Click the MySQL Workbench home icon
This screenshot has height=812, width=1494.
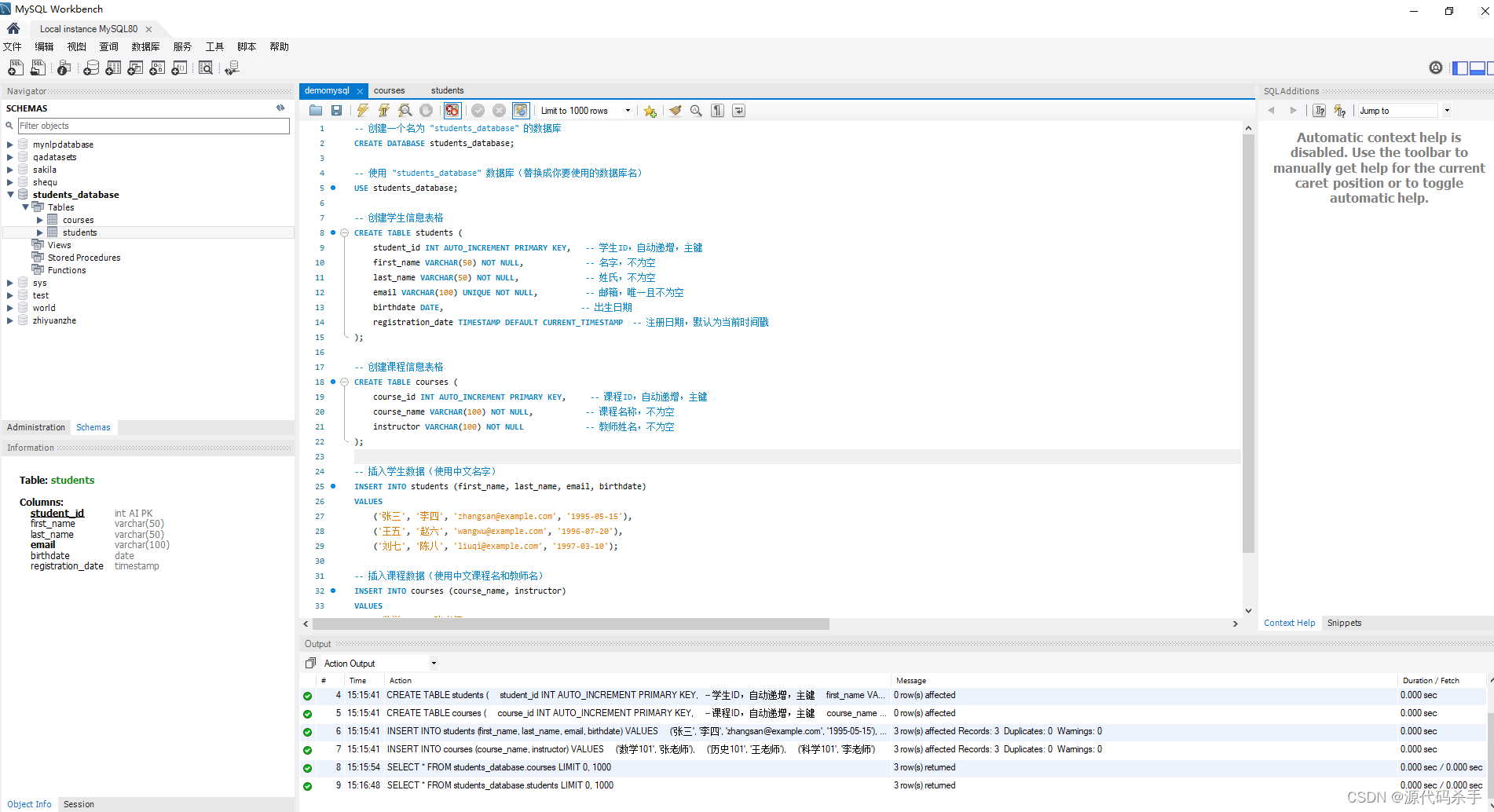13,28
